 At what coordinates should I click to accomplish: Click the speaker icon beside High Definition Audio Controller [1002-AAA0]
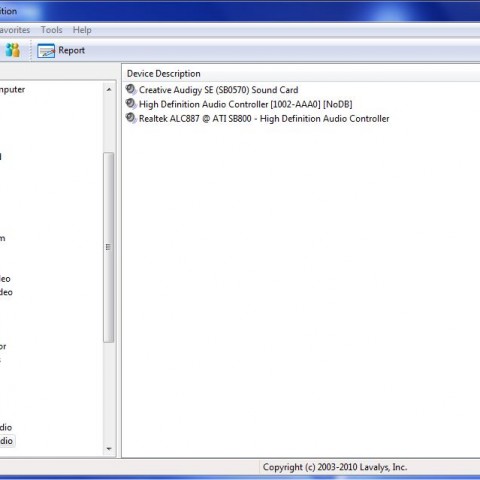coord(131,104)
